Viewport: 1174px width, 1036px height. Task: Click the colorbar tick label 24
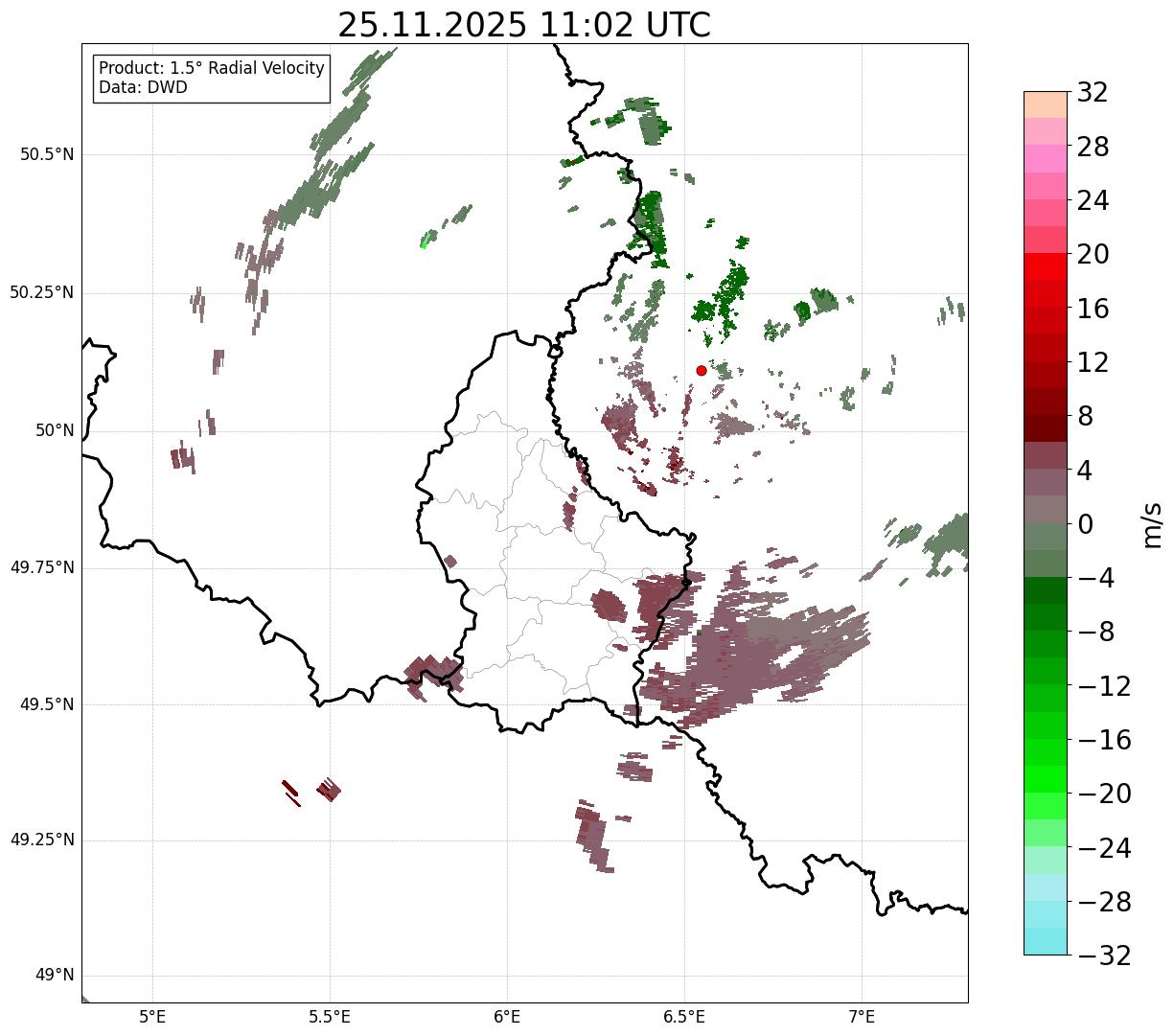1093,200
